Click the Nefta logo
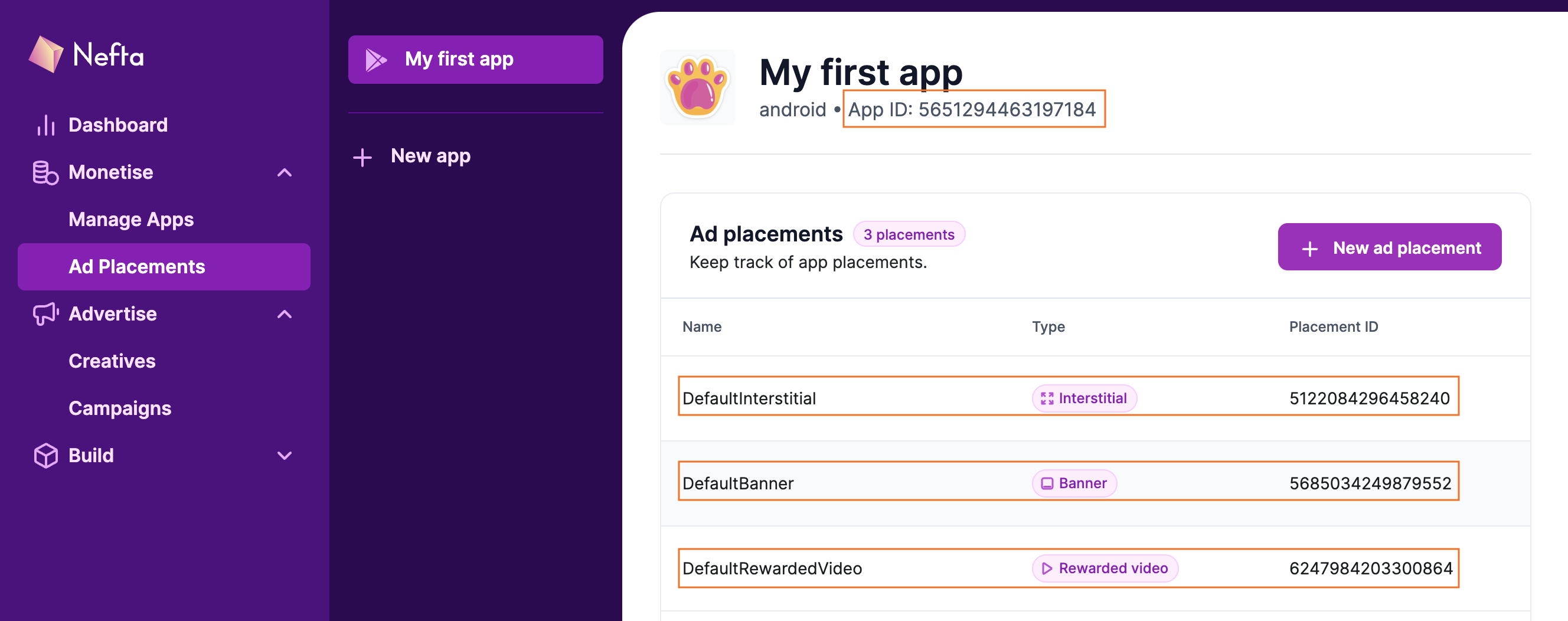Image resolution: width=1568 pixels, height=621 pixels. pyautogui.click(x=86, y=54)
